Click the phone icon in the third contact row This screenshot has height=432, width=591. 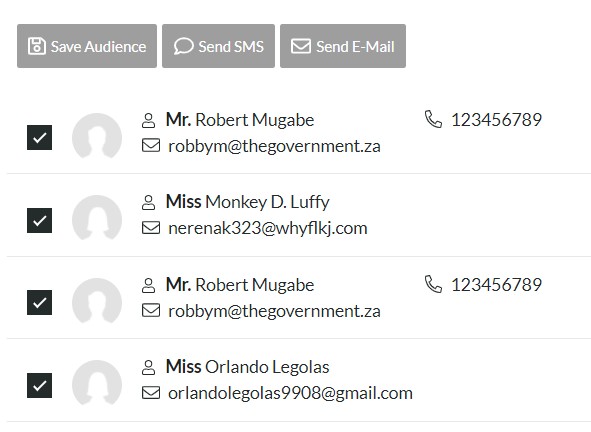click(433, 284)
